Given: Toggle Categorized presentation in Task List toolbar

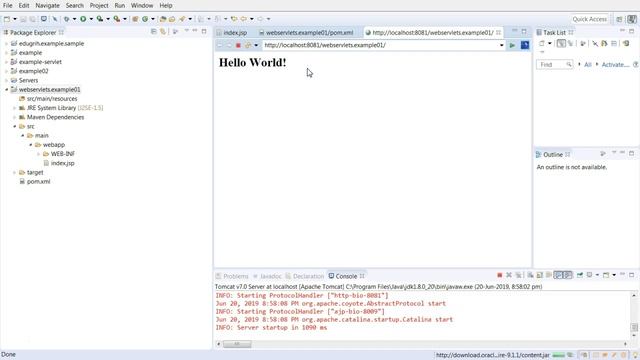Looking at the screenshot, I should tap(562, 43).
